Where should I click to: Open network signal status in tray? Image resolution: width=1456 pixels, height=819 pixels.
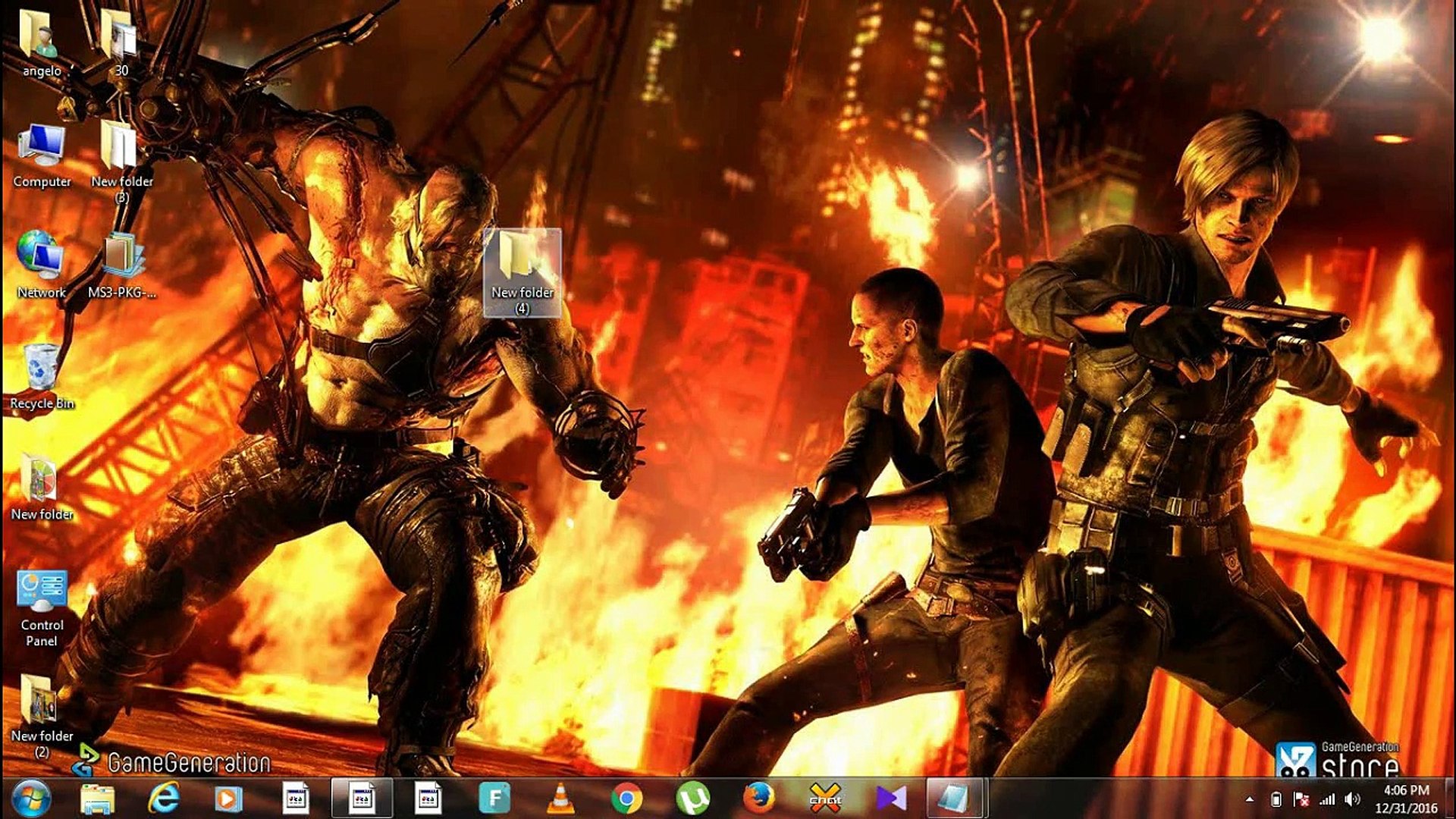tap(1327, 799)
